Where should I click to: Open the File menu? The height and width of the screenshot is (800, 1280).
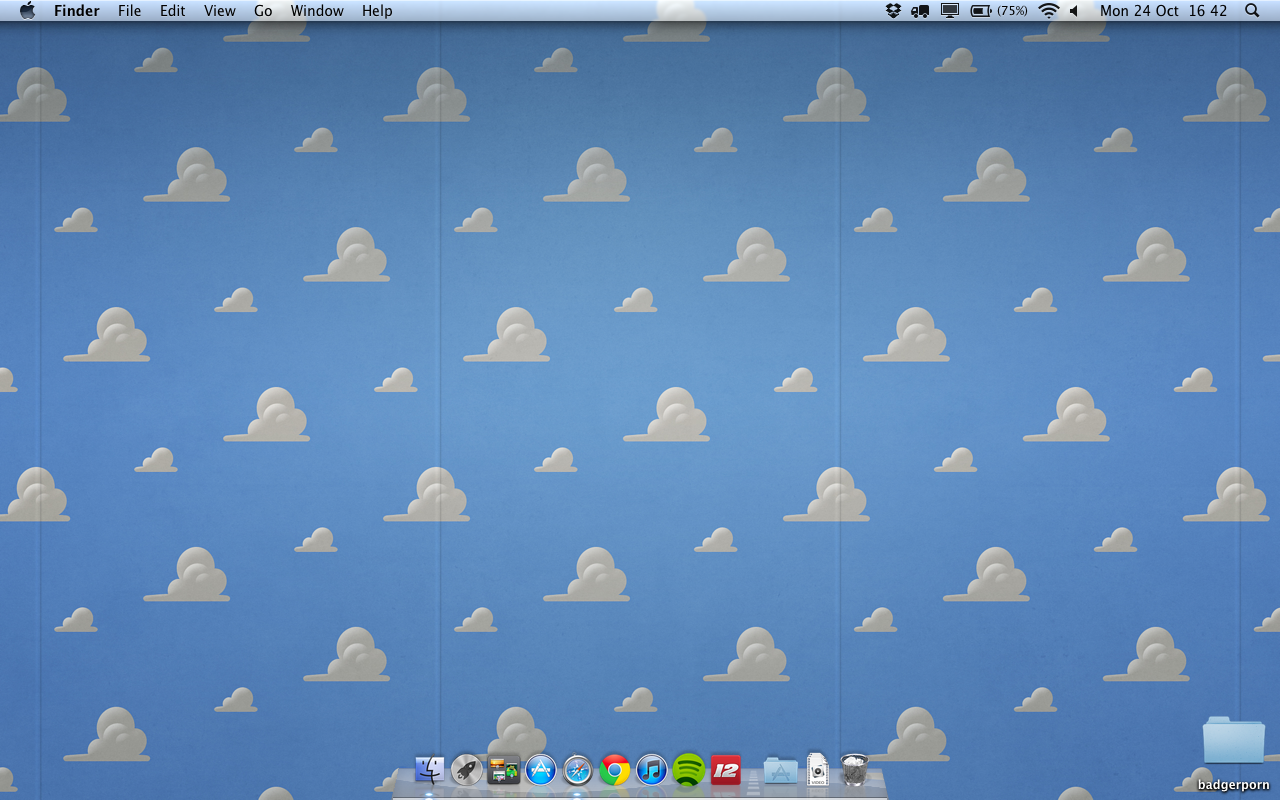point(129,11)
